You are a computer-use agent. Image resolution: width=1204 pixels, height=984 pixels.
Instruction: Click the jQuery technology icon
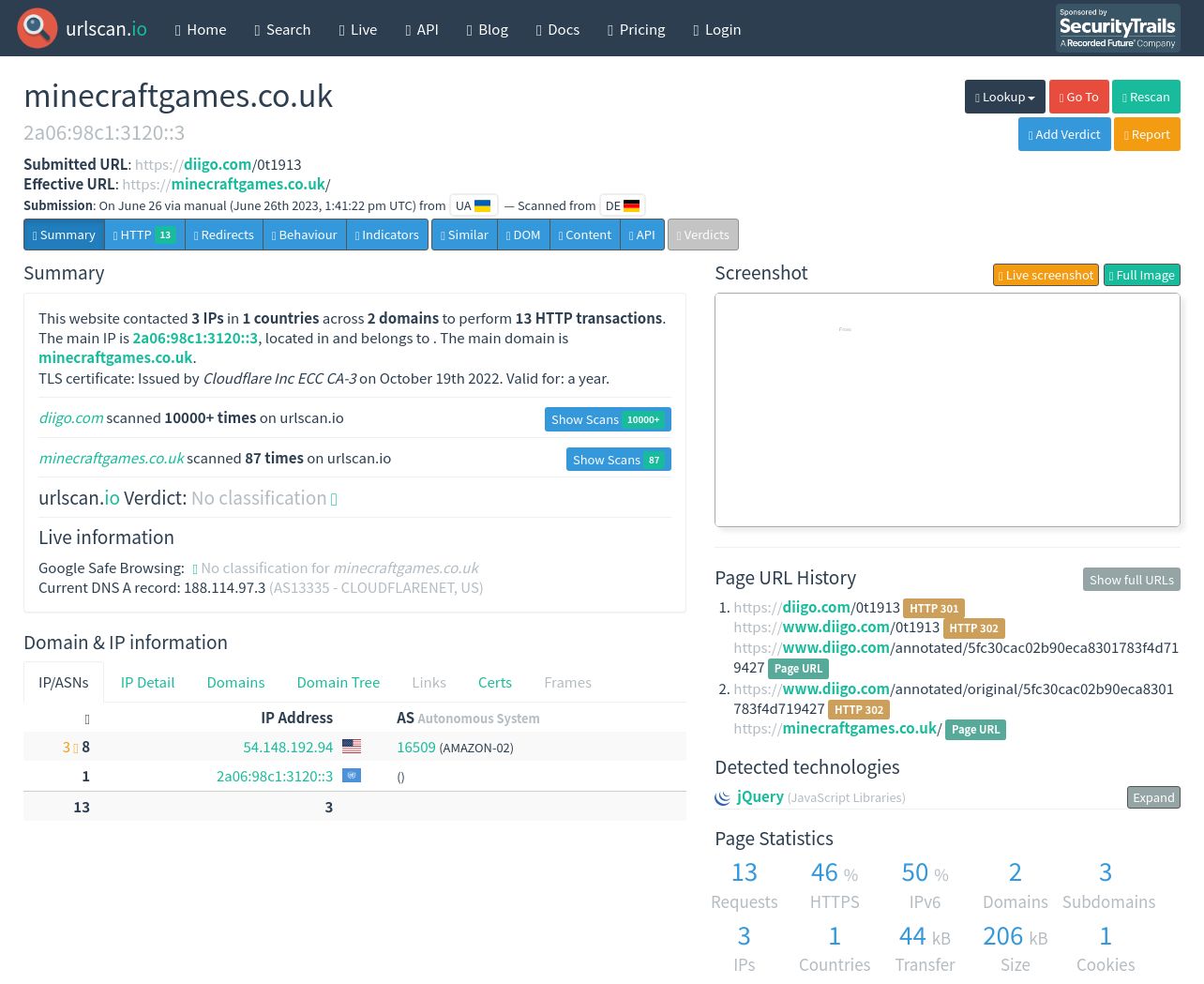[x=723, y=797]
